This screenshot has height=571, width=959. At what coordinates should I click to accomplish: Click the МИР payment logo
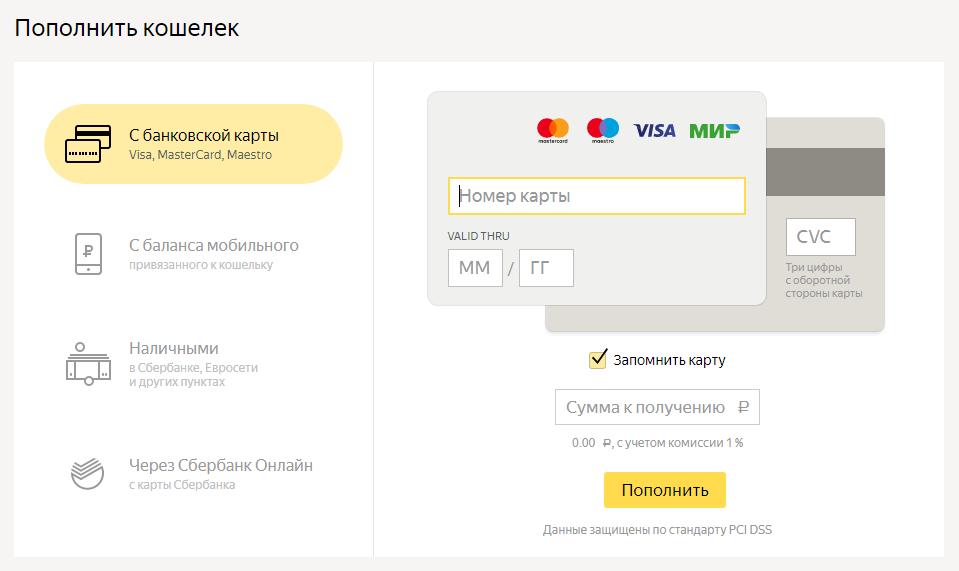714,131
